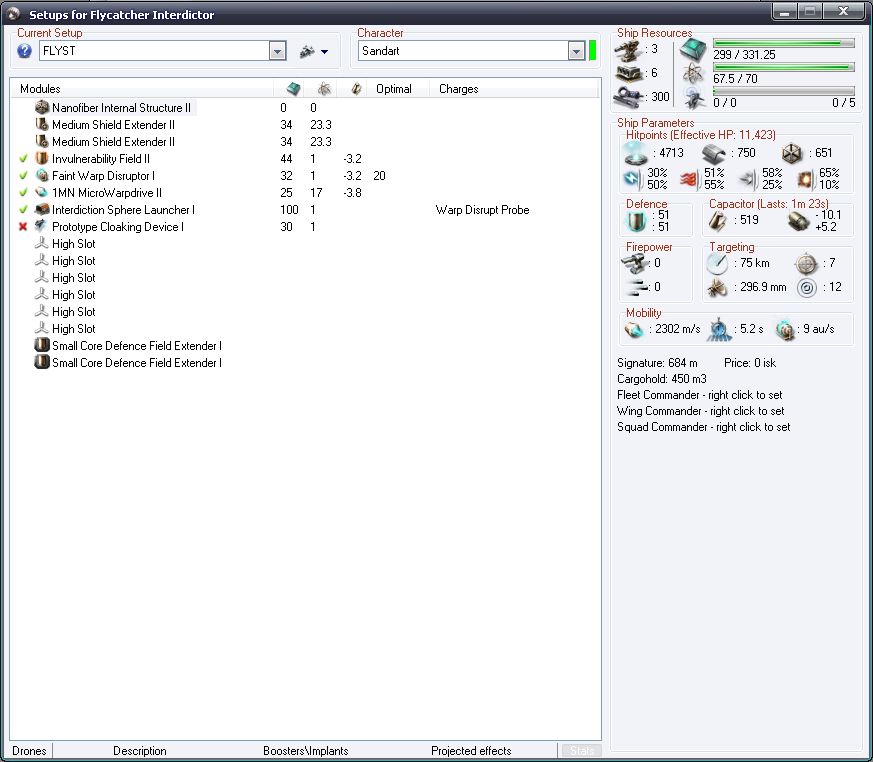The height and width of the screenshot is (762, 873).
Task: Minimize the Setups for Flycatcher Interdictor window
Action: click(785, 12)
